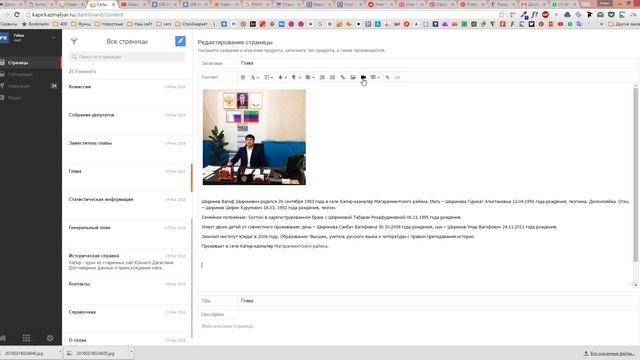Select the Собрание депутатов page

127,122
